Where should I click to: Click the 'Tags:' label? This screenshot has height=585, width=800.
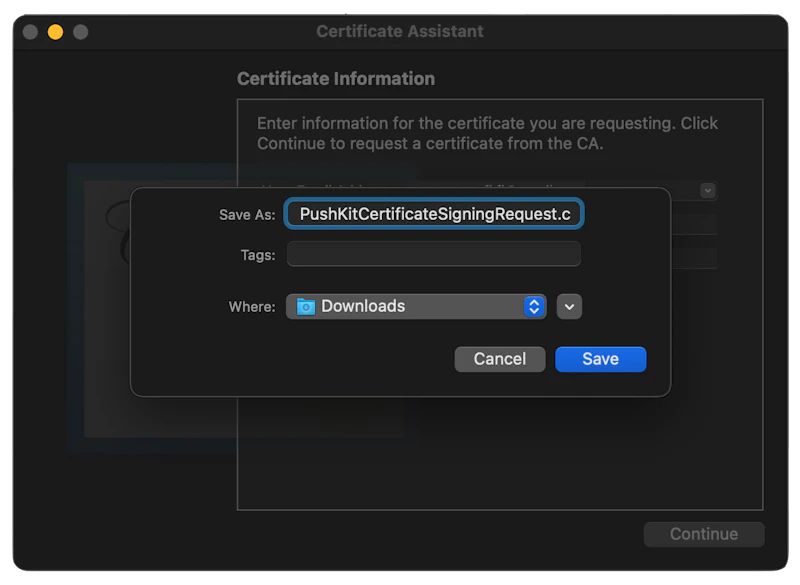coord(258,255)
